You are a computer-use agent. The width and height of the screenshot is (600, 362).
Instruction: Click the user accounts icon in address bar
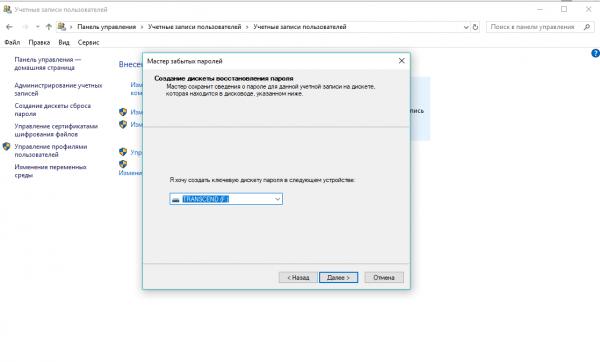(x=61, y=26)
